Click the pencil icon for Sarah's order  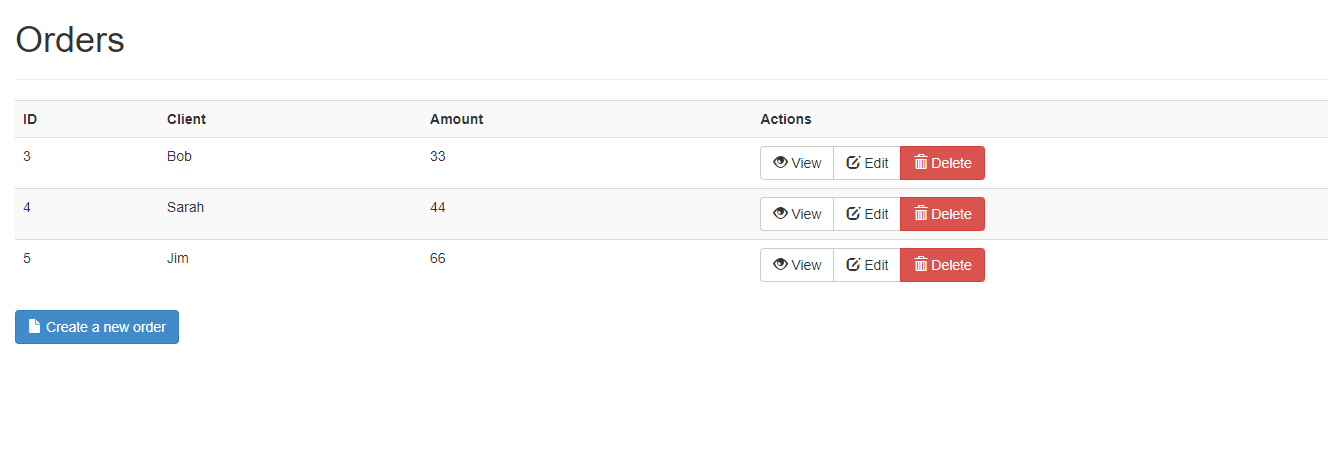coord(853,214)
